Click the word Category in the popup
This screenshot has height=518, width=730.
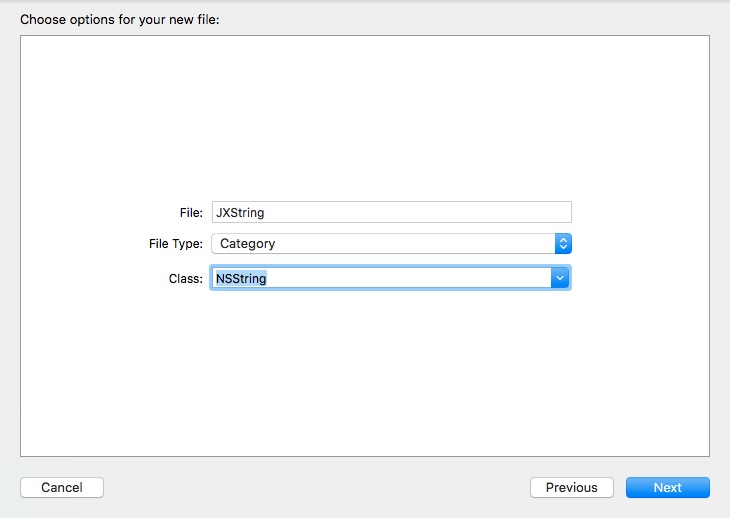248,243
